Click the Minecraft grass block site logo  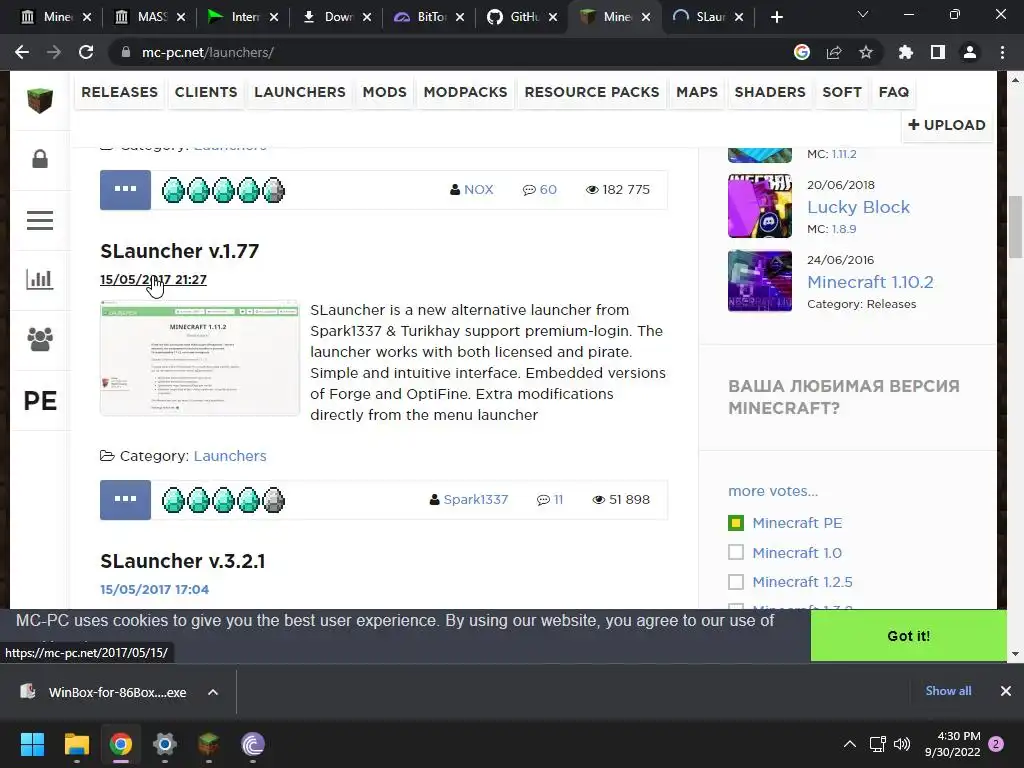[40, 100]
